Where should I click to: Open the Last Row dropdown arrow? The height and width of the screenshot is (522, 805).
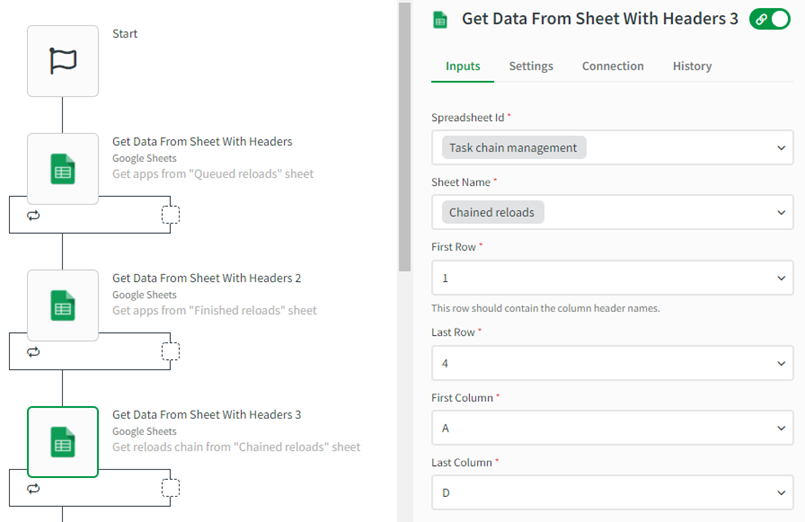coord(781,363)
